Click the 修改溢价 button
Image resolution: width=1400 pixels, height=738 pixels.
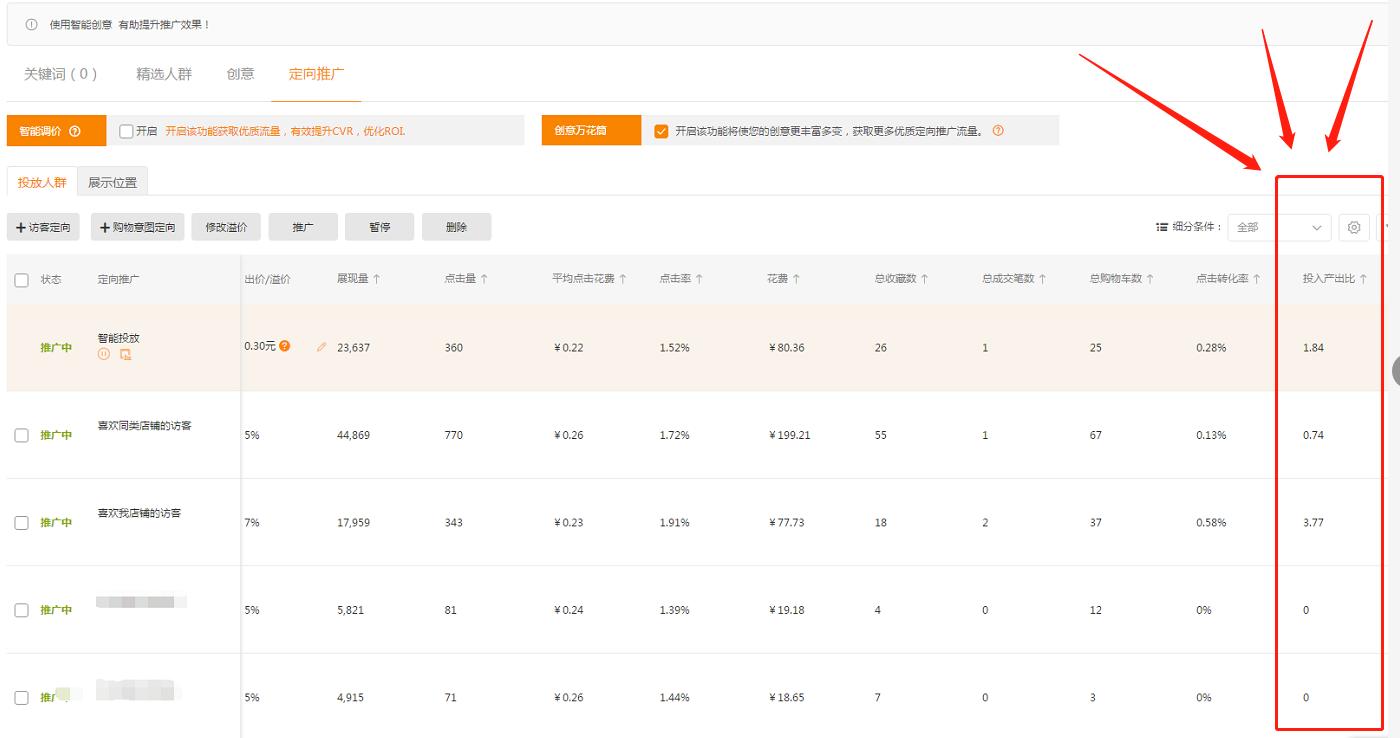226,227
